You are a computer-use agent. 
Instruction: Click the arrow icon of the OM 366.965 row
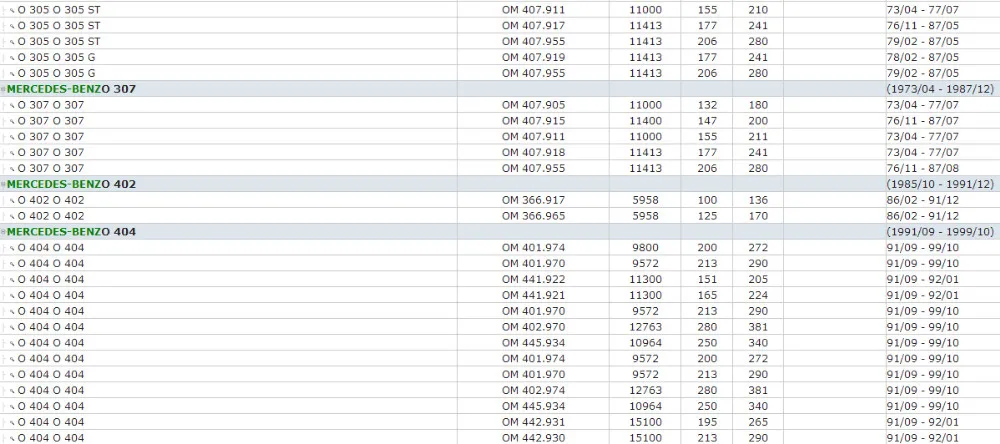12,216
